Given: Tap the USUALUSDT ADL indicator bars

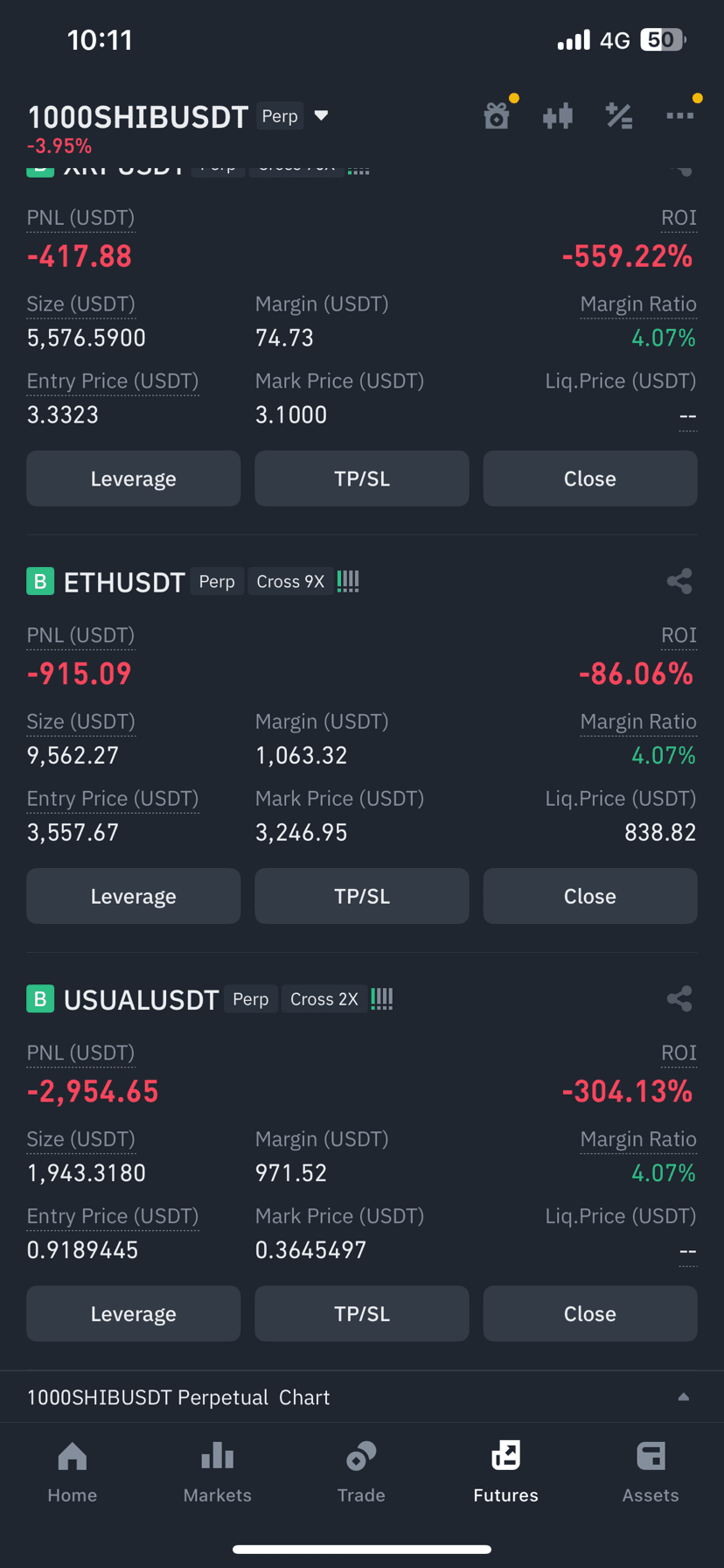Looking at the screenshot, I should point(382,998).
